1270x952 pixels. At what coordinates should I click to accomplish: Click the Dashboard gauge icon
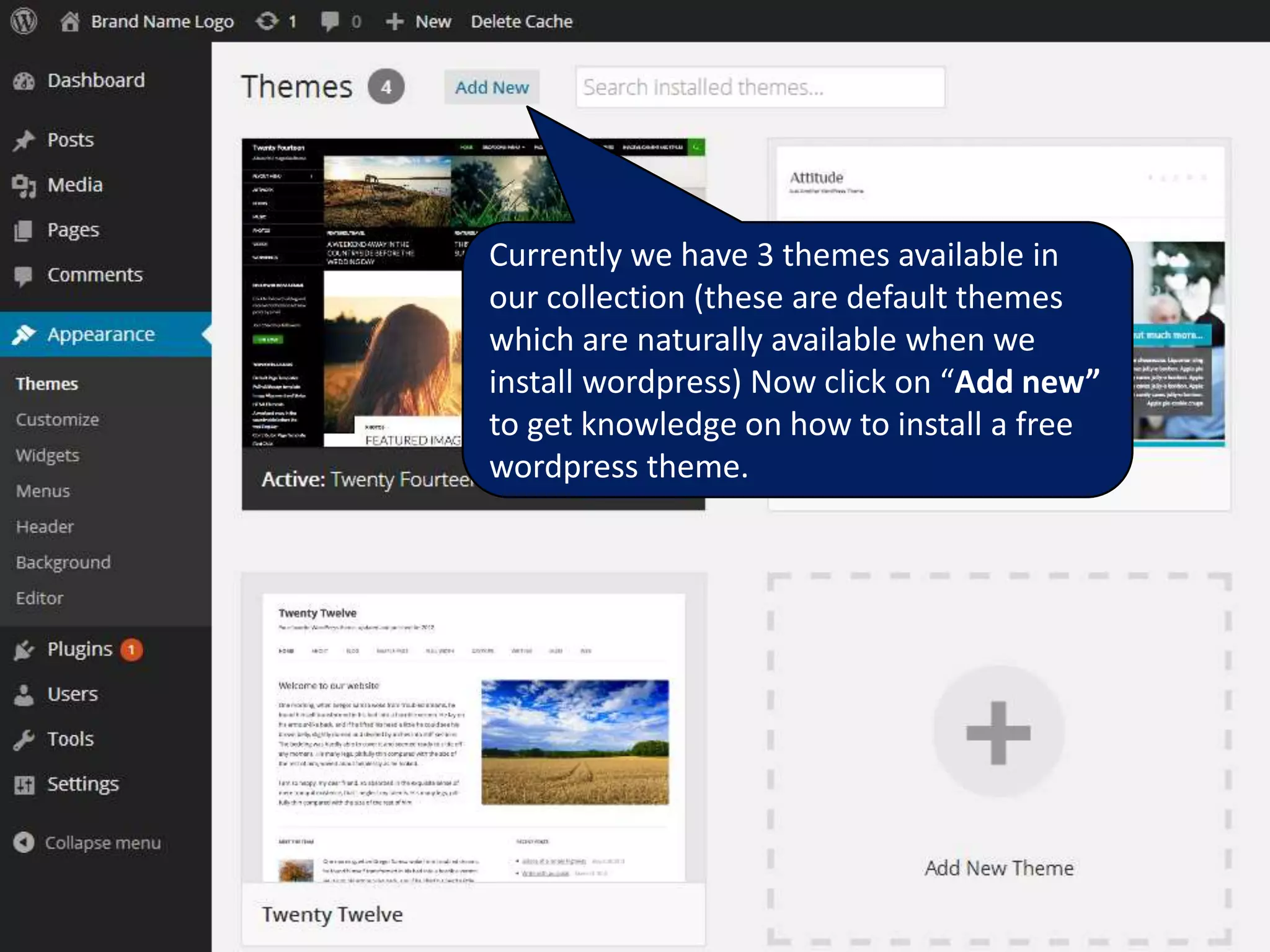coord(24,81)
